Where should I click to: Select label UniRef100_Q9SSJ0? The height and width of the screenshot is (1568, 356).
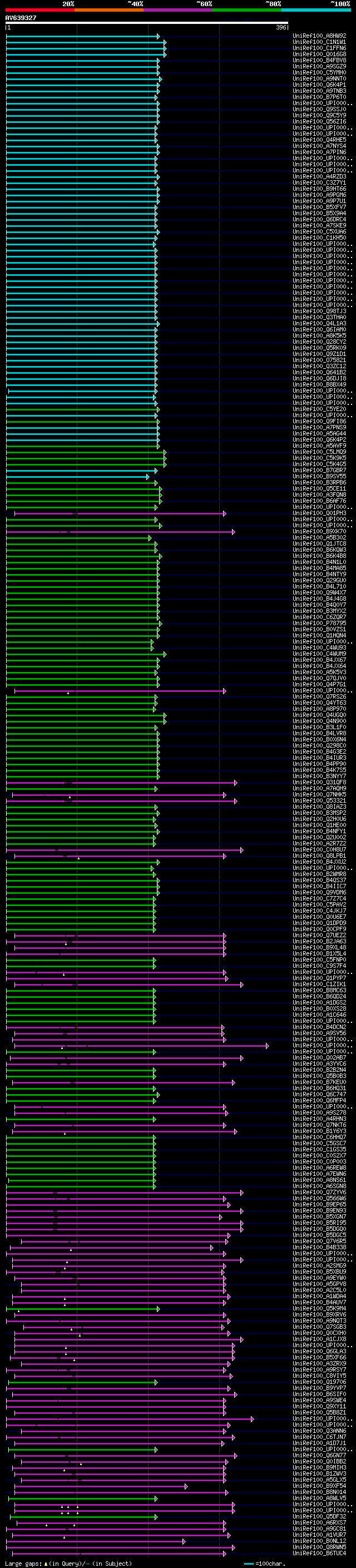[x=319, y=109]
